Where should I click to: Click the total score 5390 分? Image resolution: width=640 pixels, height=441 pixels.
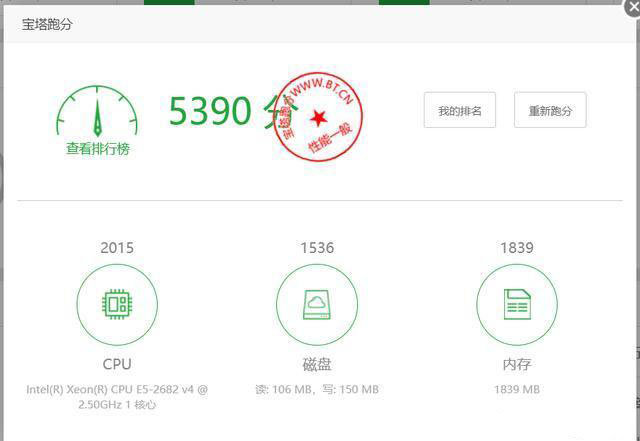pyautogui.click(x=234, y=111)
